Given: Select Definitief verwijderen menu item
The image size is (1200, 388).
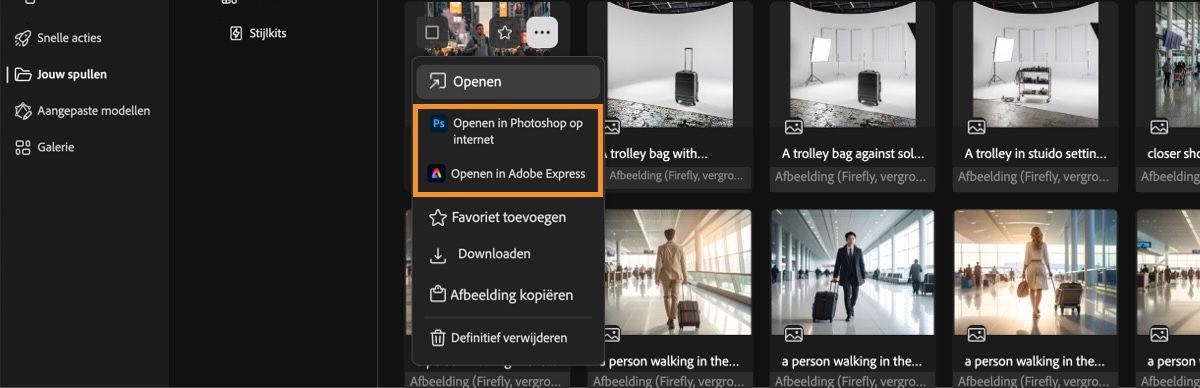Looking at the screenshot, I should pos(508,338).
